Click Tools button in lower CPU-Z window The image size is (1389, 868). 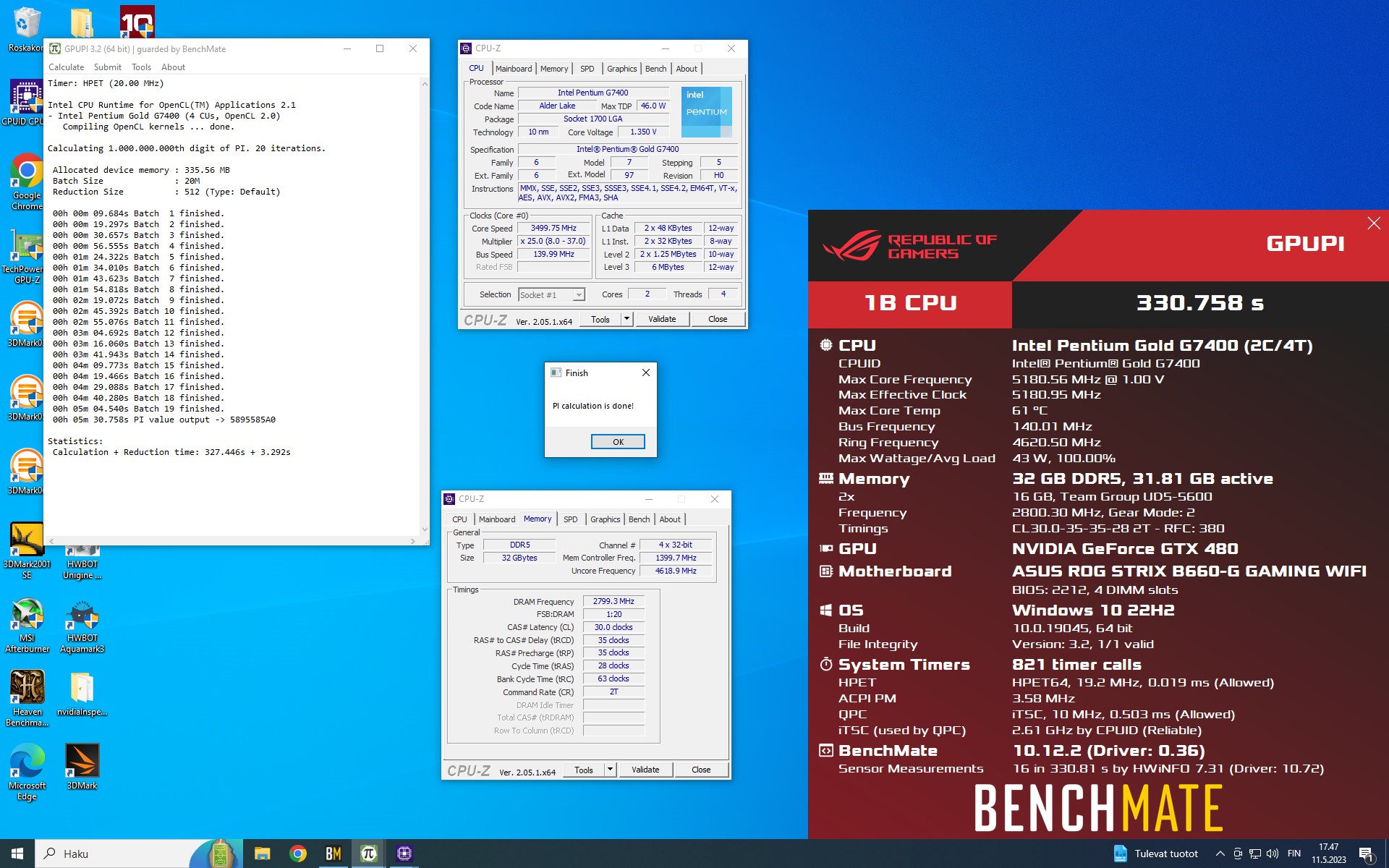pyautogui.click(x=584, y=770)
